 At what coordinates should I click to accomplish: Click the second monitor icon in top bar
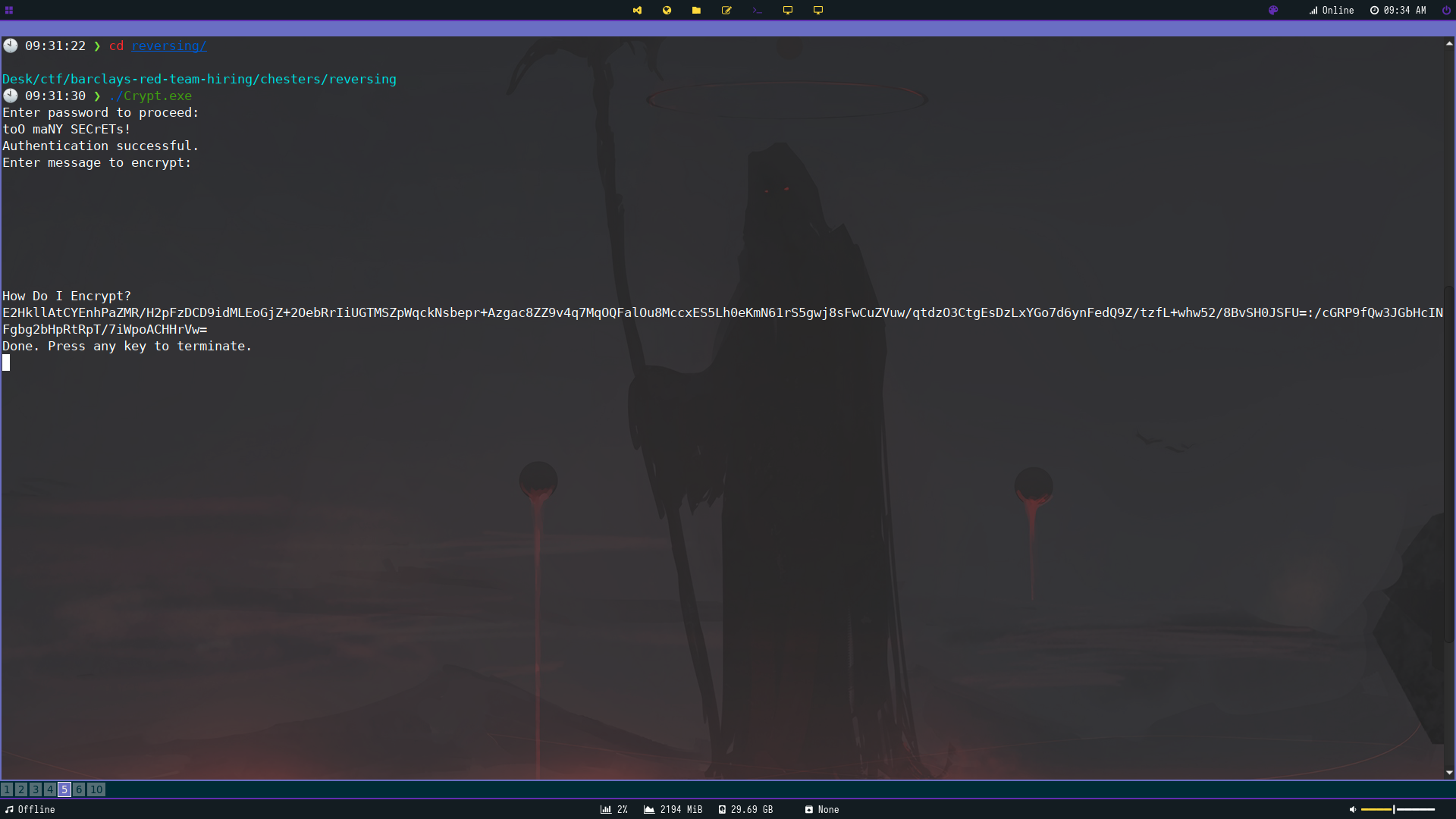(x=817, y=11)
